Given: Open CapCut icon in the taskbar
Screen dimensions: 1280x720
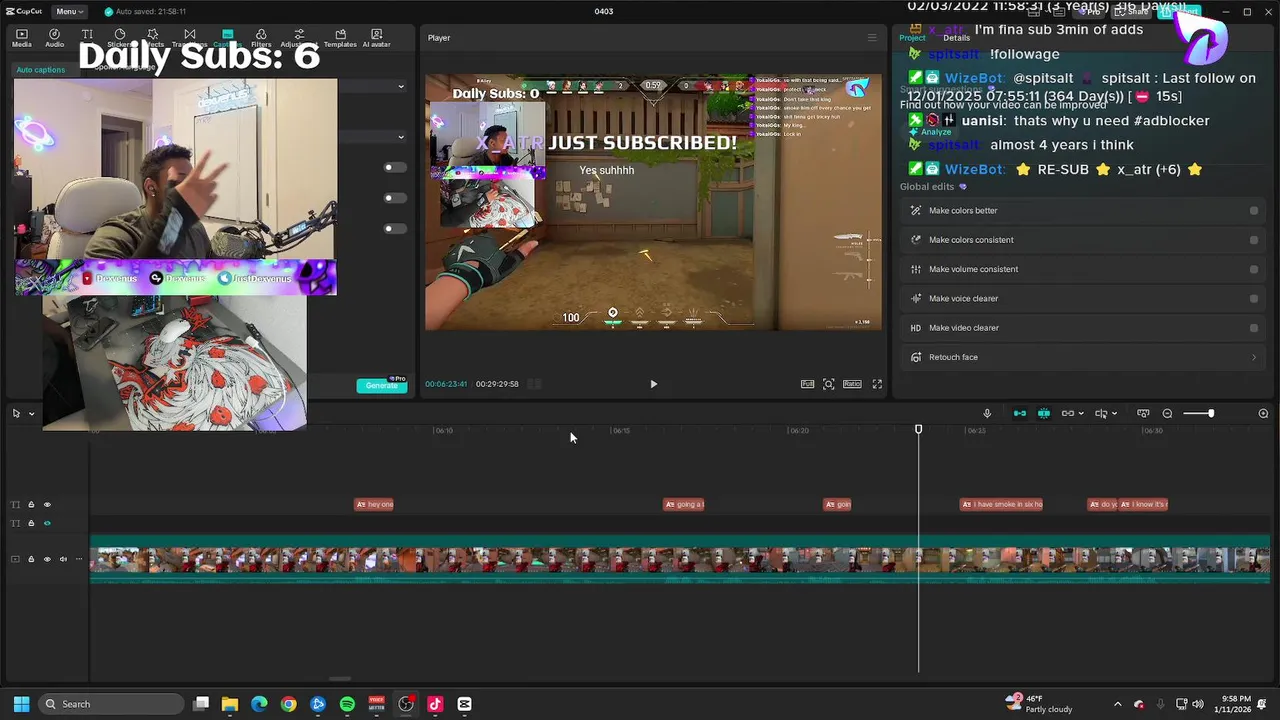Looking at the screenshot, I should (464, 704).
